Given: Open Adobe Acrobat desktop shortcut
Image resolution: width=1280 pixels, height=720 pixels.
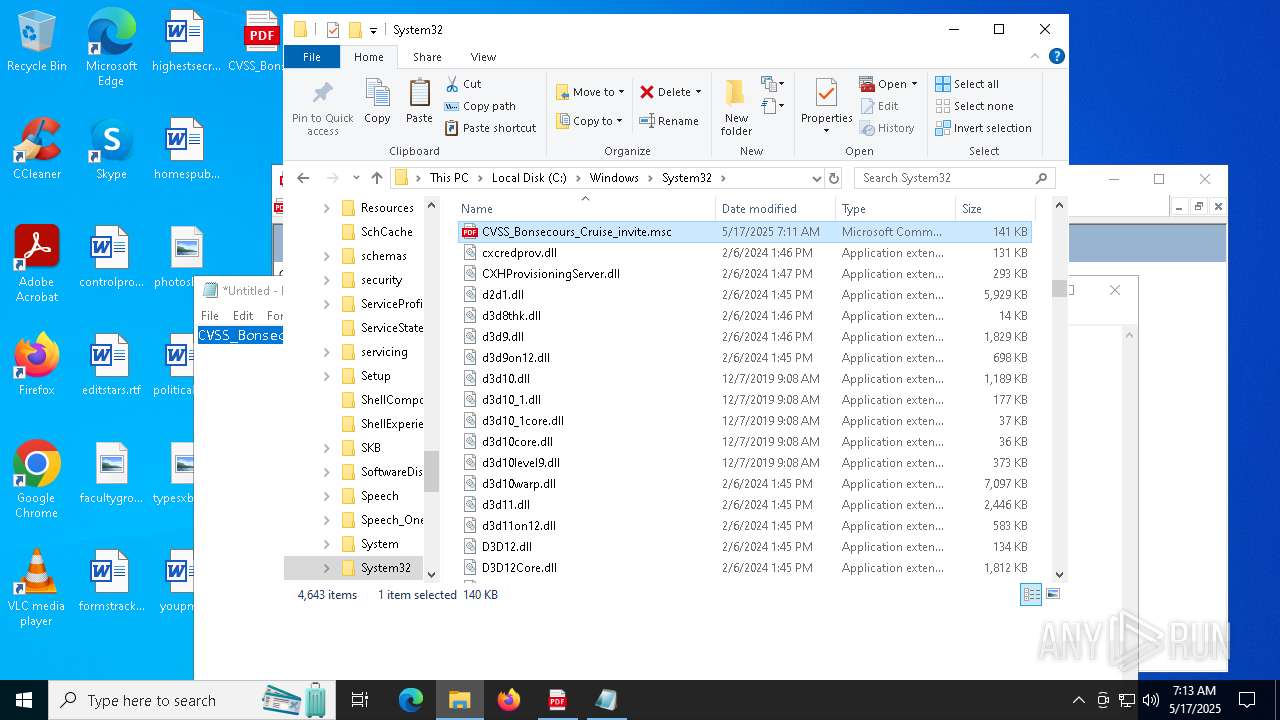Looking at the screenshot, I should pyautogui.click(x=37, y=264).
